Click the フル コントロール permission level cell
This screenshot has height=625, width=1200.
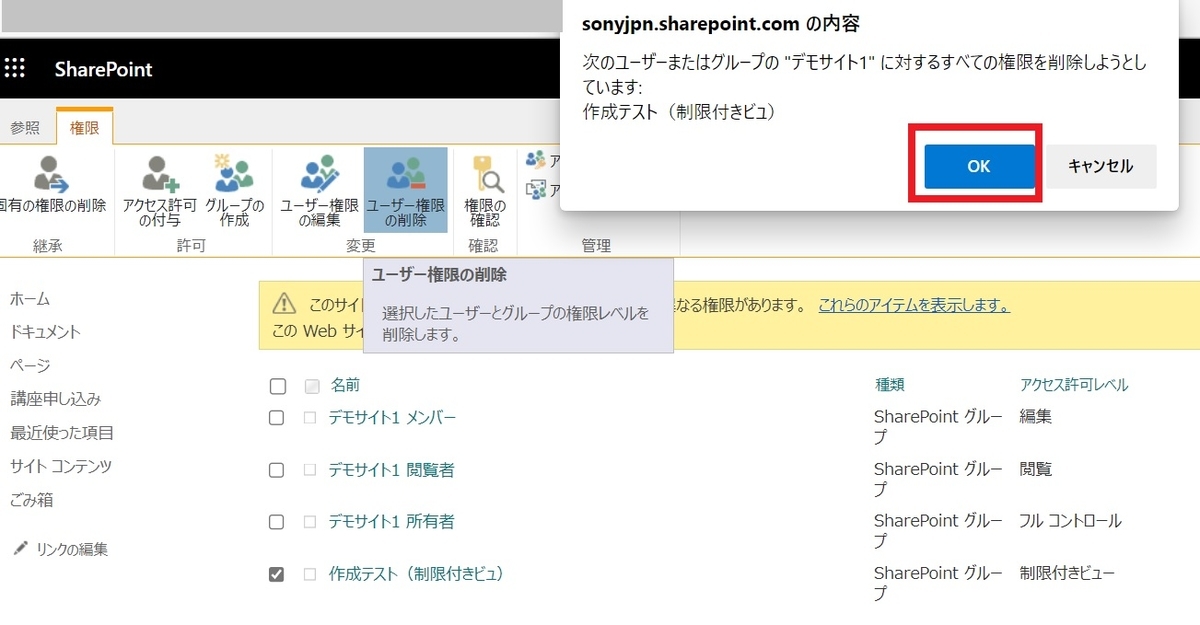(1071, 521)
